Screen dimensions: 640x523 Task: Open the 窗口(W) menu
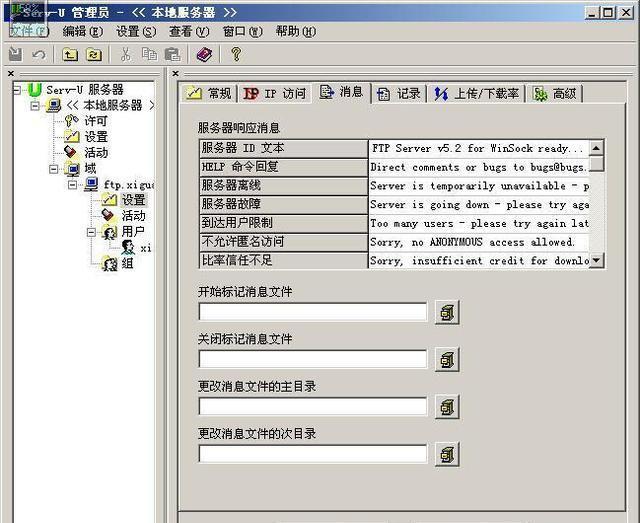pos(242,31)
